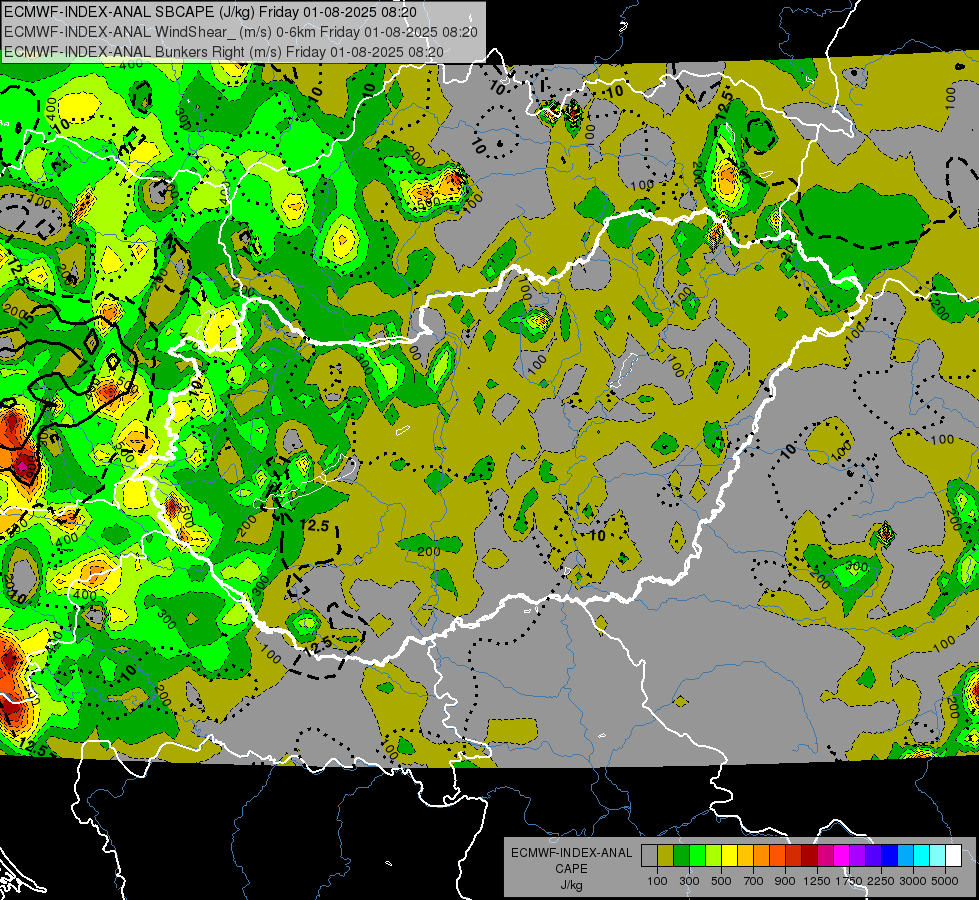Screen dimensions: 979x900
Task: Click the legend label CAPE
Action: 571,868
